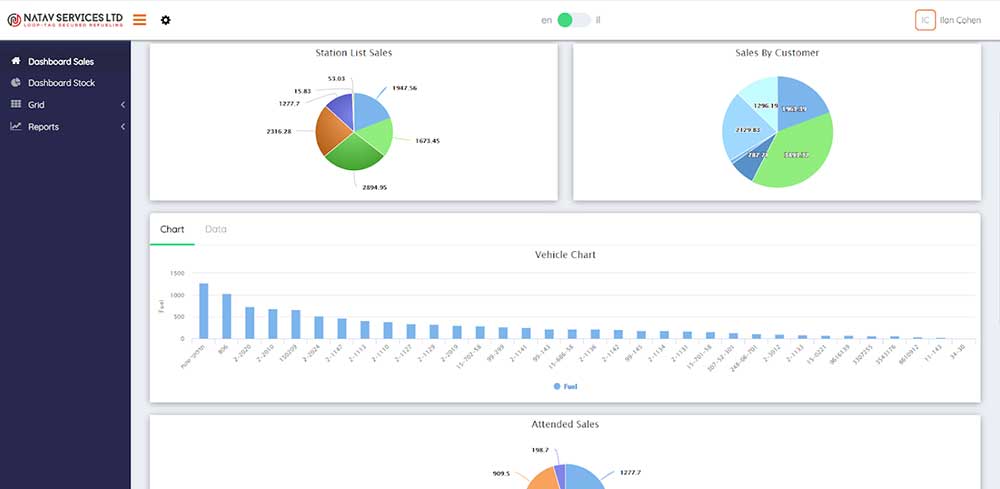Click the 198.7 label in Attended Sales
The image size is (1000, 489).
[540, 450]
